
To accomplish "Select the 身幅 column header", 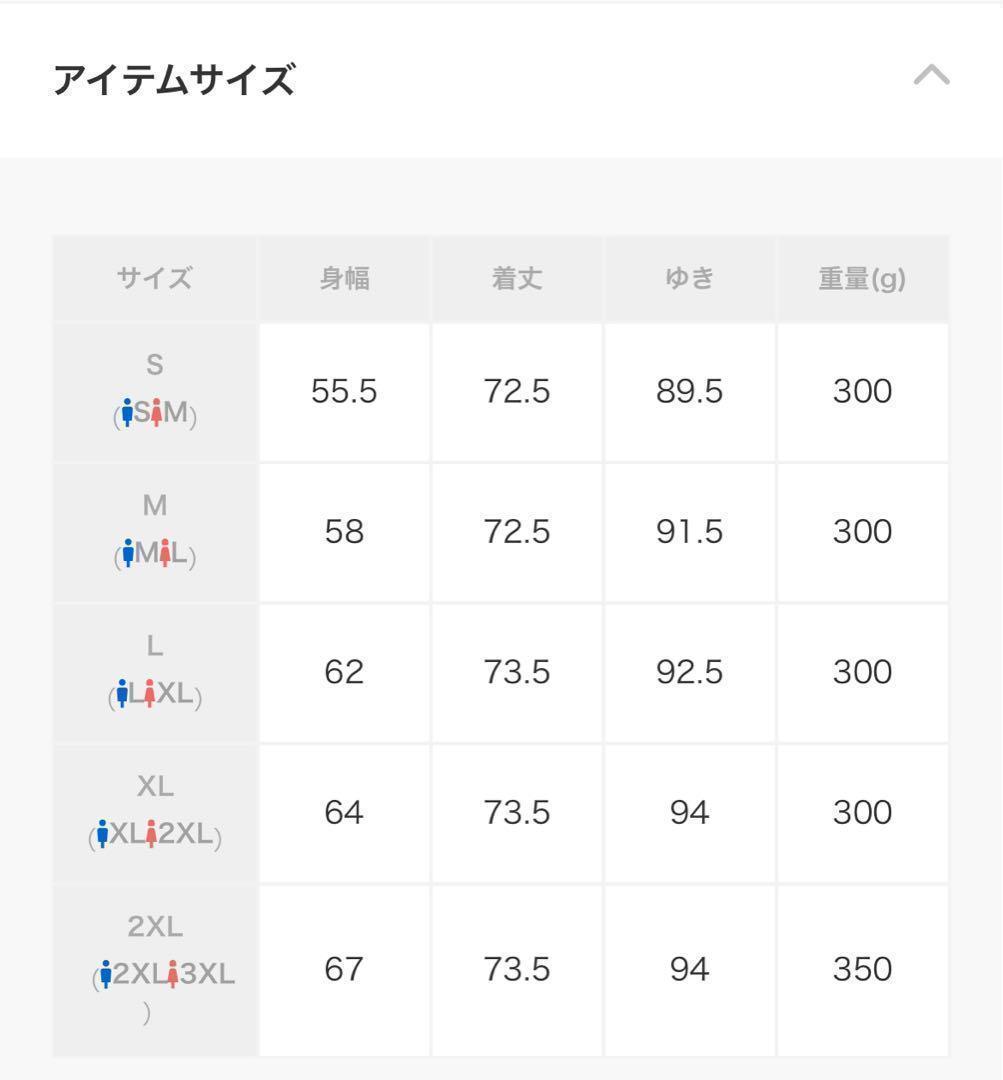I will [x=344, y=279].
